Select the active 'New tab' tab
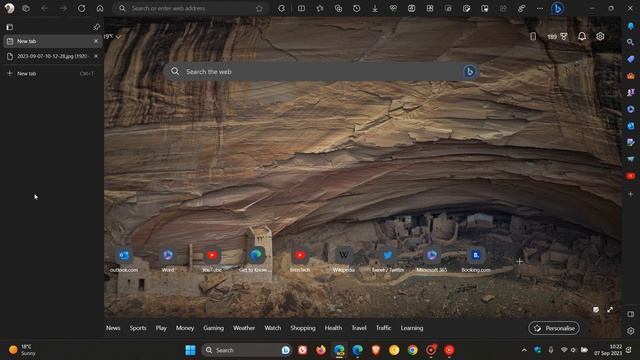 (52, 41)
